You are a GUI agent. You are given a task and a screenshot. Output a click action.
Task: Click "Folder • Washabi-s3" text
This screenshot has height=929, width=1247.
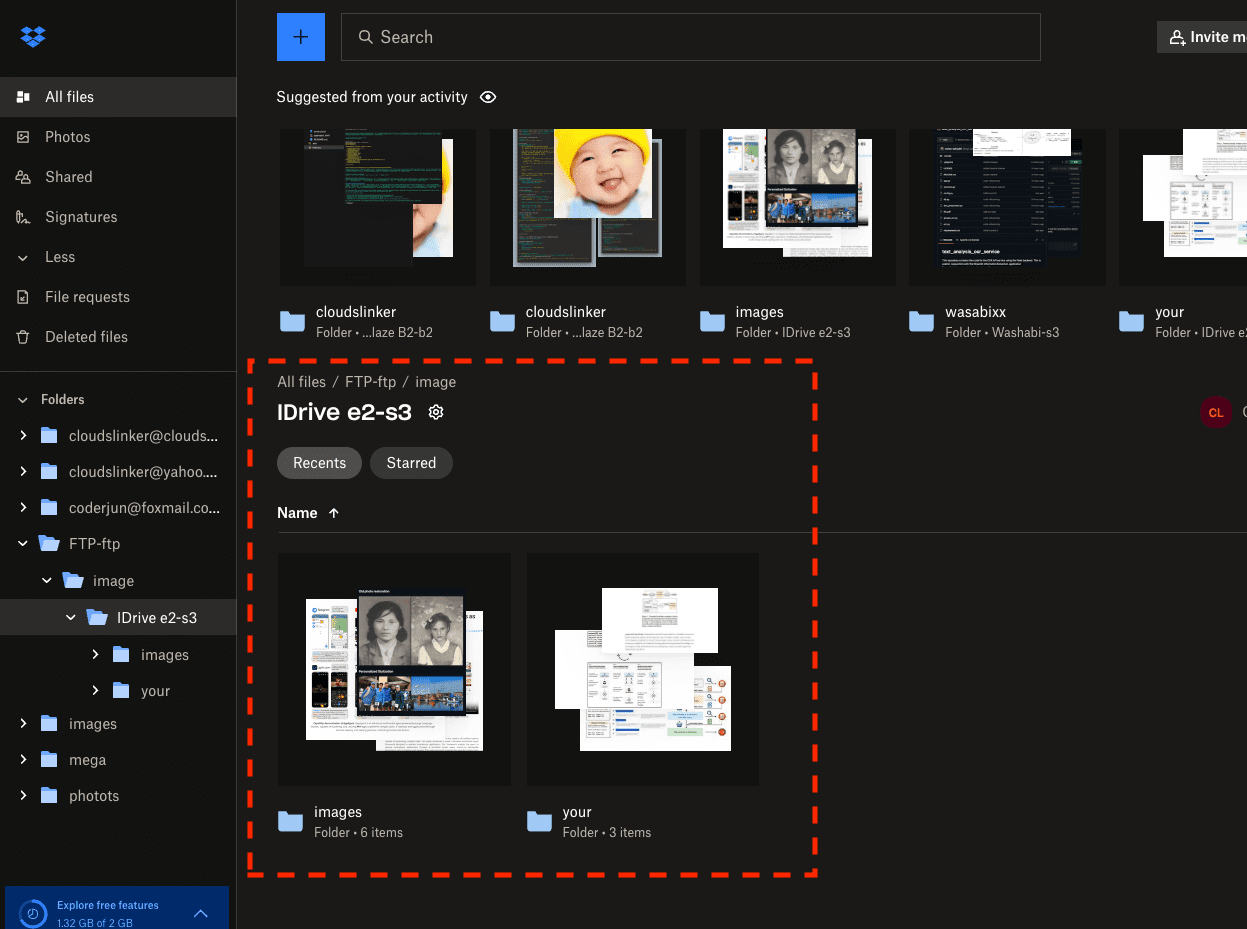pos(1002,332)
